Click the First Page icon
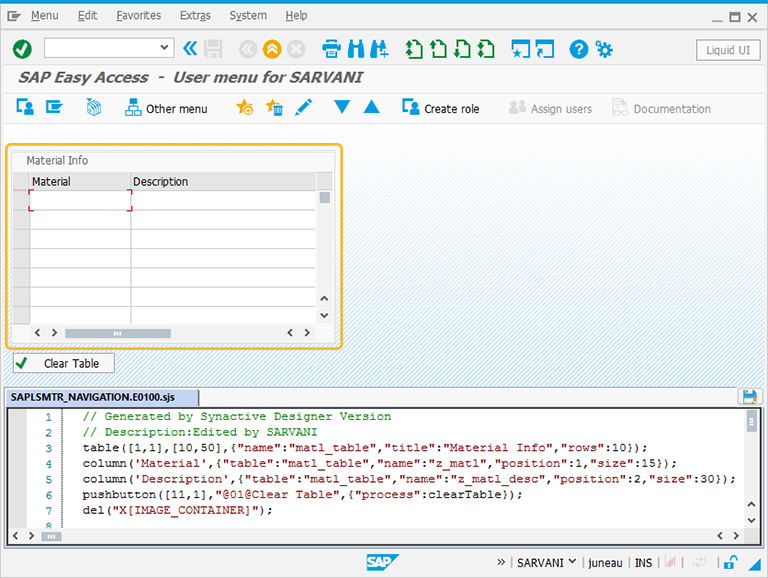The height and width of the screenshot is (578, 768). [414, 49]
